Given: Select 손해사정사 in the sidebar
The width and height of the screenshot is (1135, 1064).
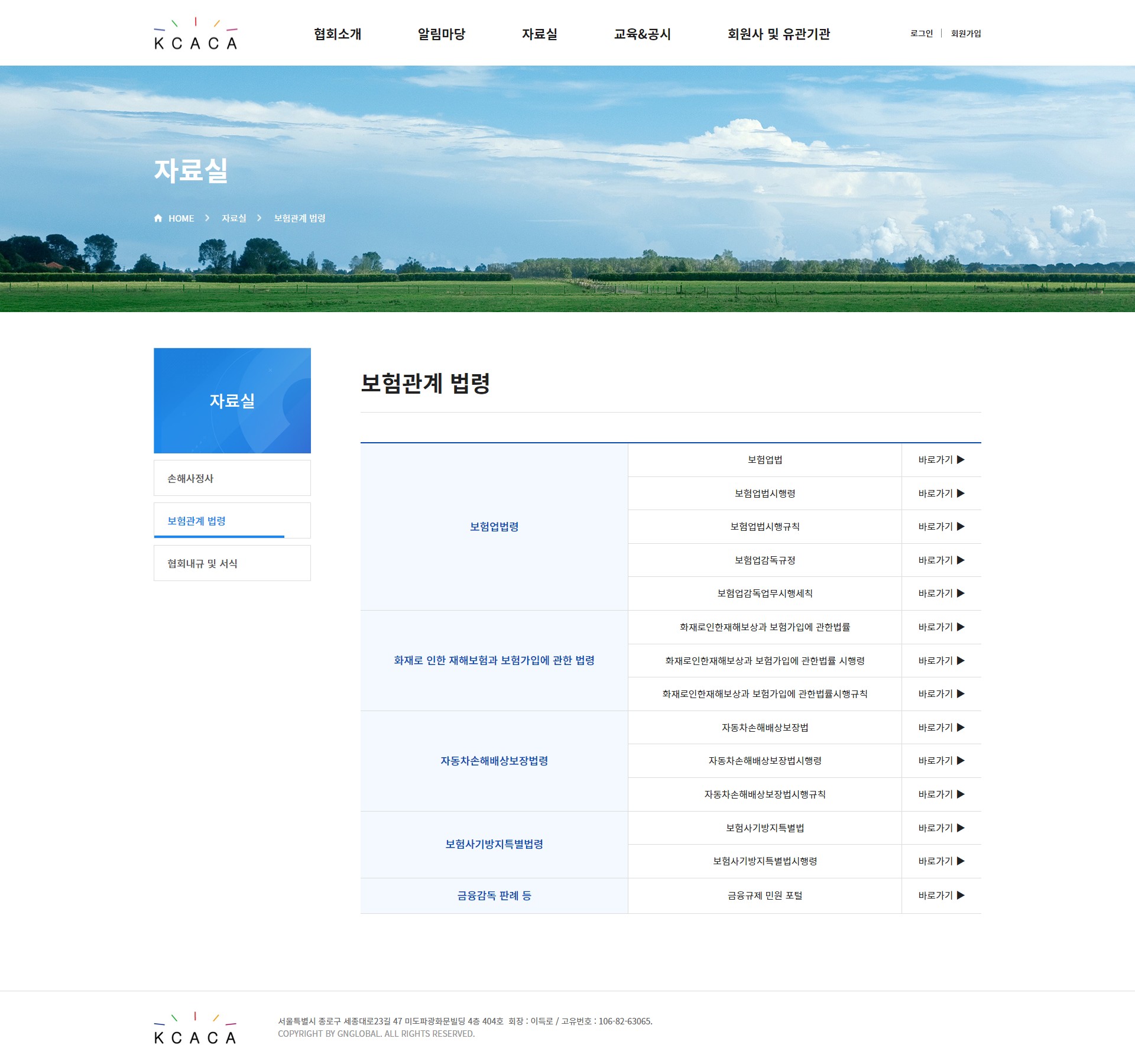Looking at the screenshot, I should tap(232, 478).
